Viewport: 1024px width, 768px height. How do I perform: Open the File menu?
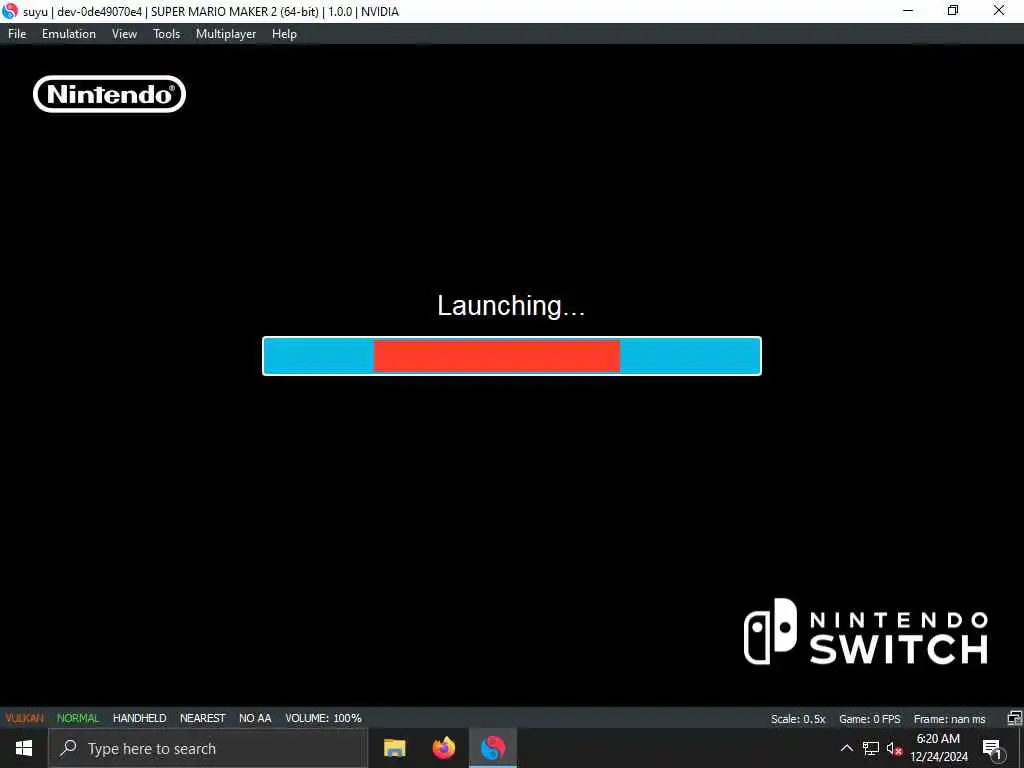pos(17,34)
